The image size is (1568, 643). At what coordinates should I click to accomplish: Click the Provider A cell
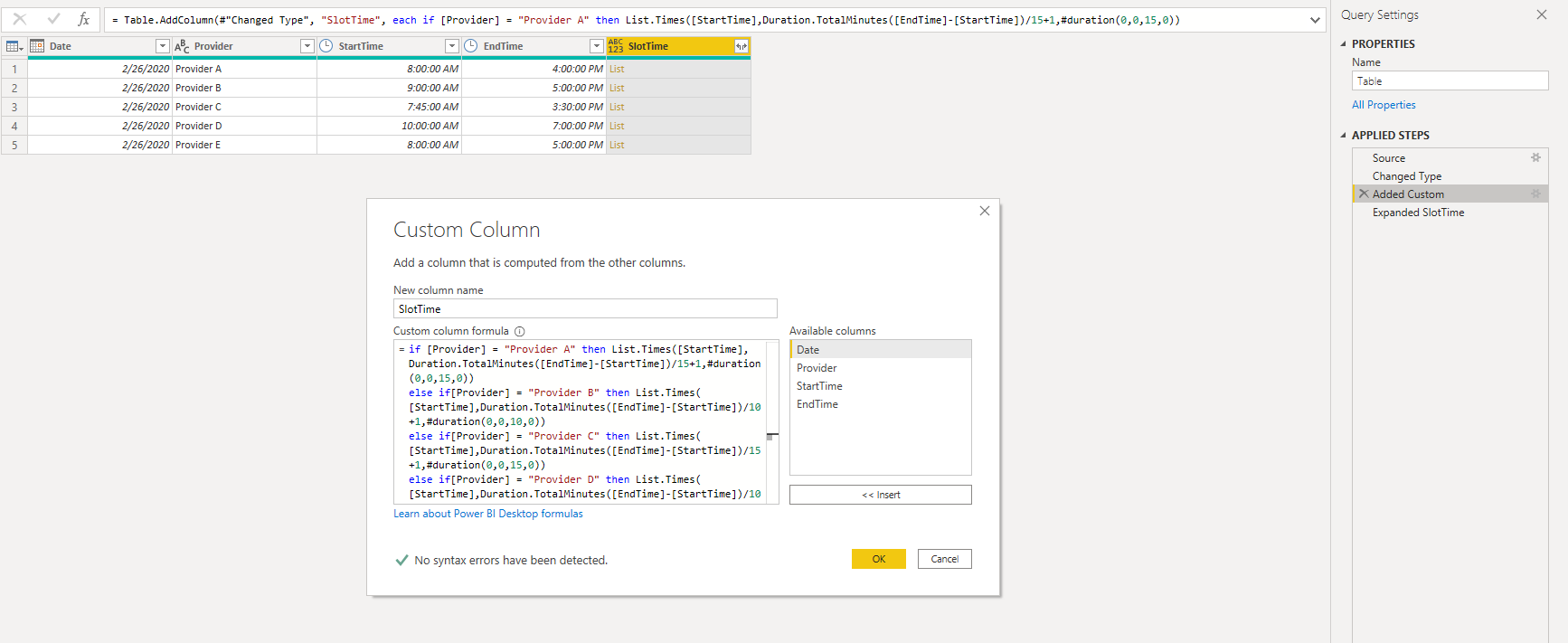click(244, 69)
